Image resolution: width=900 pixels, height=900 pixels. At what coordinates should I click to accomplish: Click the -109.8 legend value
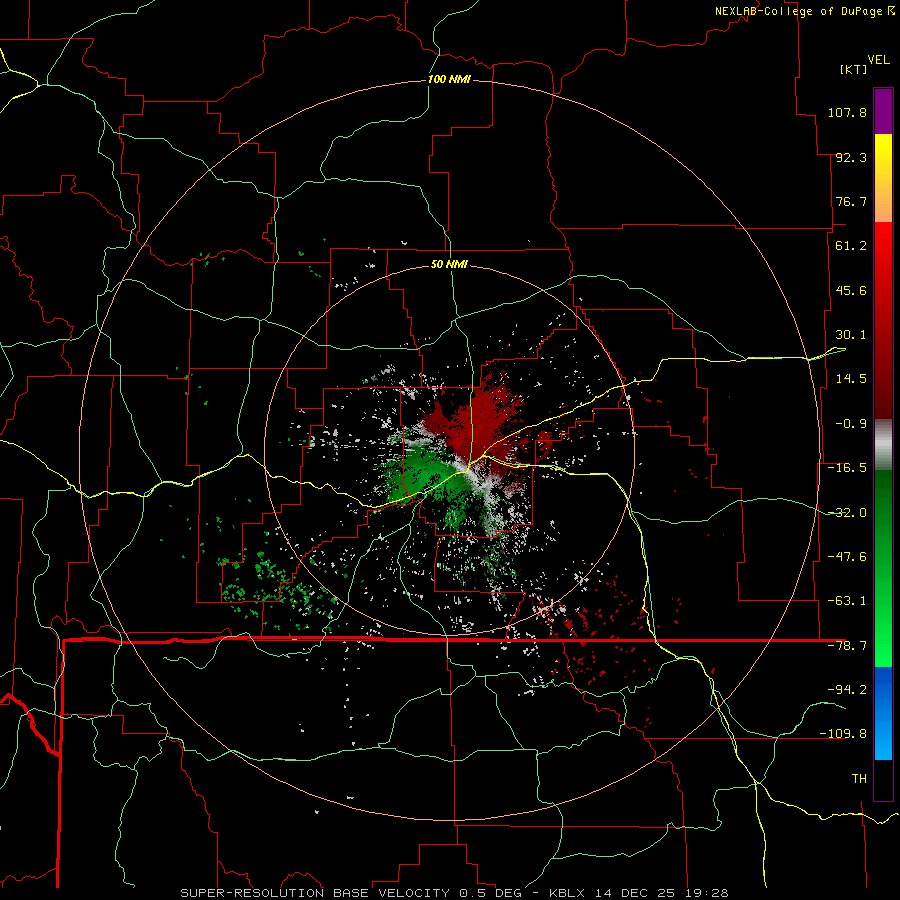click(x=843, y=734)
